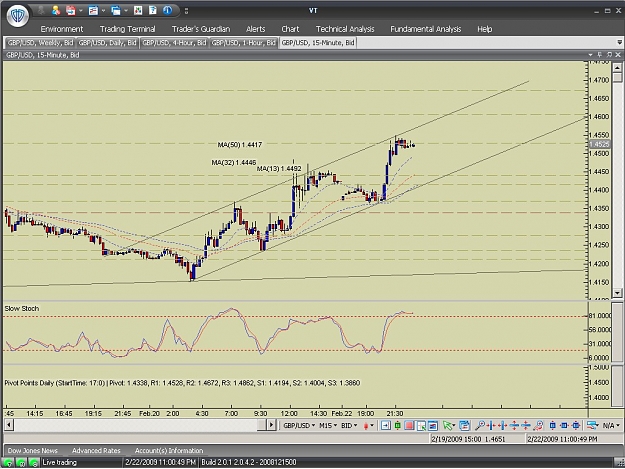Viewport: 625px width, 469px height.
Task: Click the candlestick chart icon in quick toolbar
Action: (138, 10)
